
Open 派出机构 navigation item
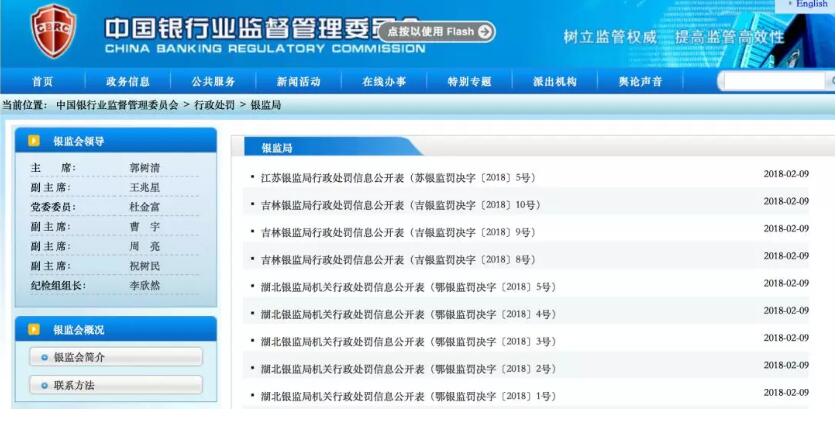click(x=554, y=82)
